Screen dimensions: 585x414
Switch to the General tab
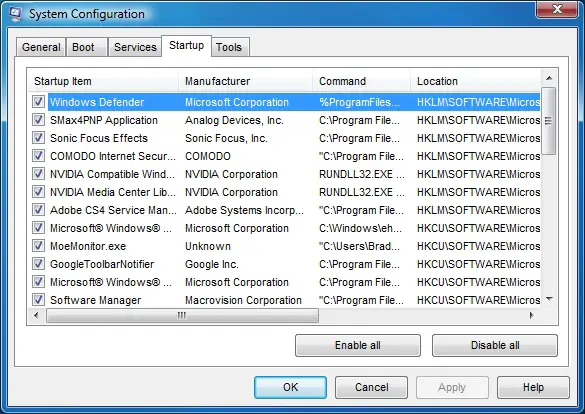(x=41, y=47)
